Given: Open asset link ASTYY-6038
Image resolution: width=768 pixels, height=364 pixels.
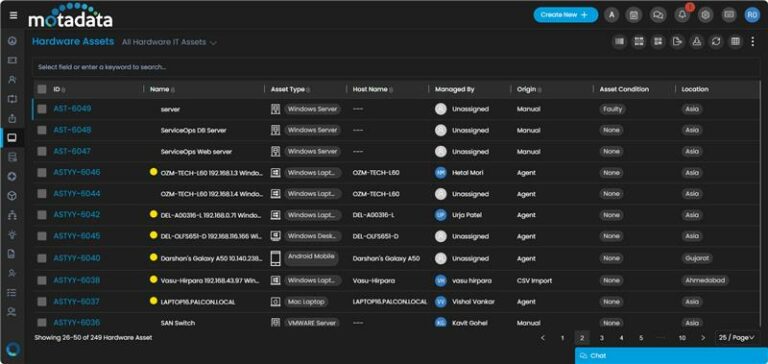Looking at the screenshot, I should point(76,280).
